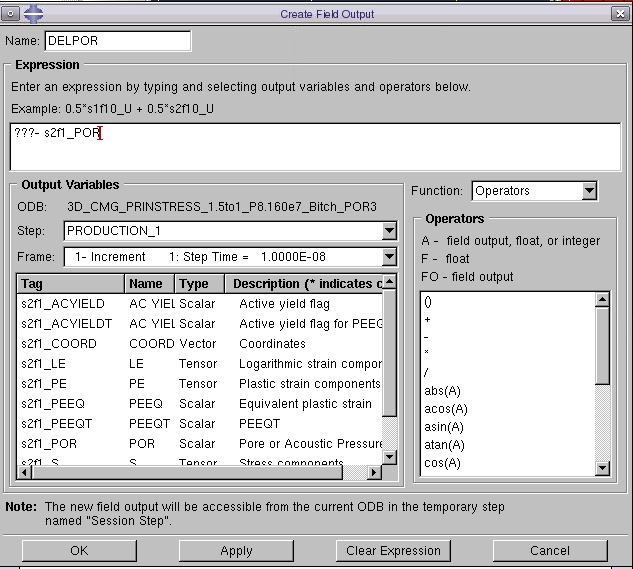
Task: Click the variables table horizontal scrollbar thumb
Action: 187,472
